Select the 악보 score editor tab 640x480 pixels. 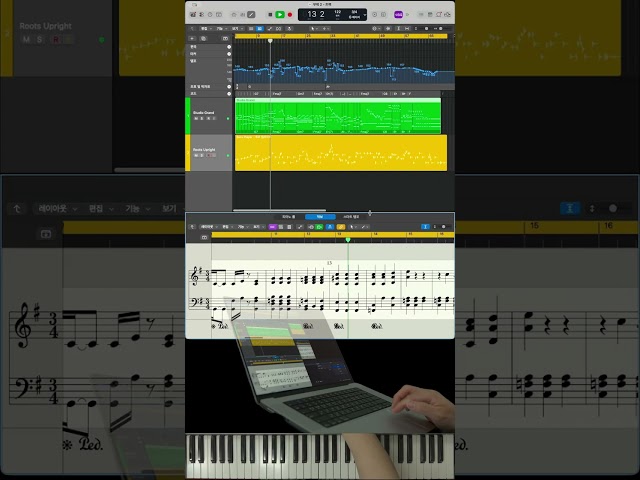point(320,217)
